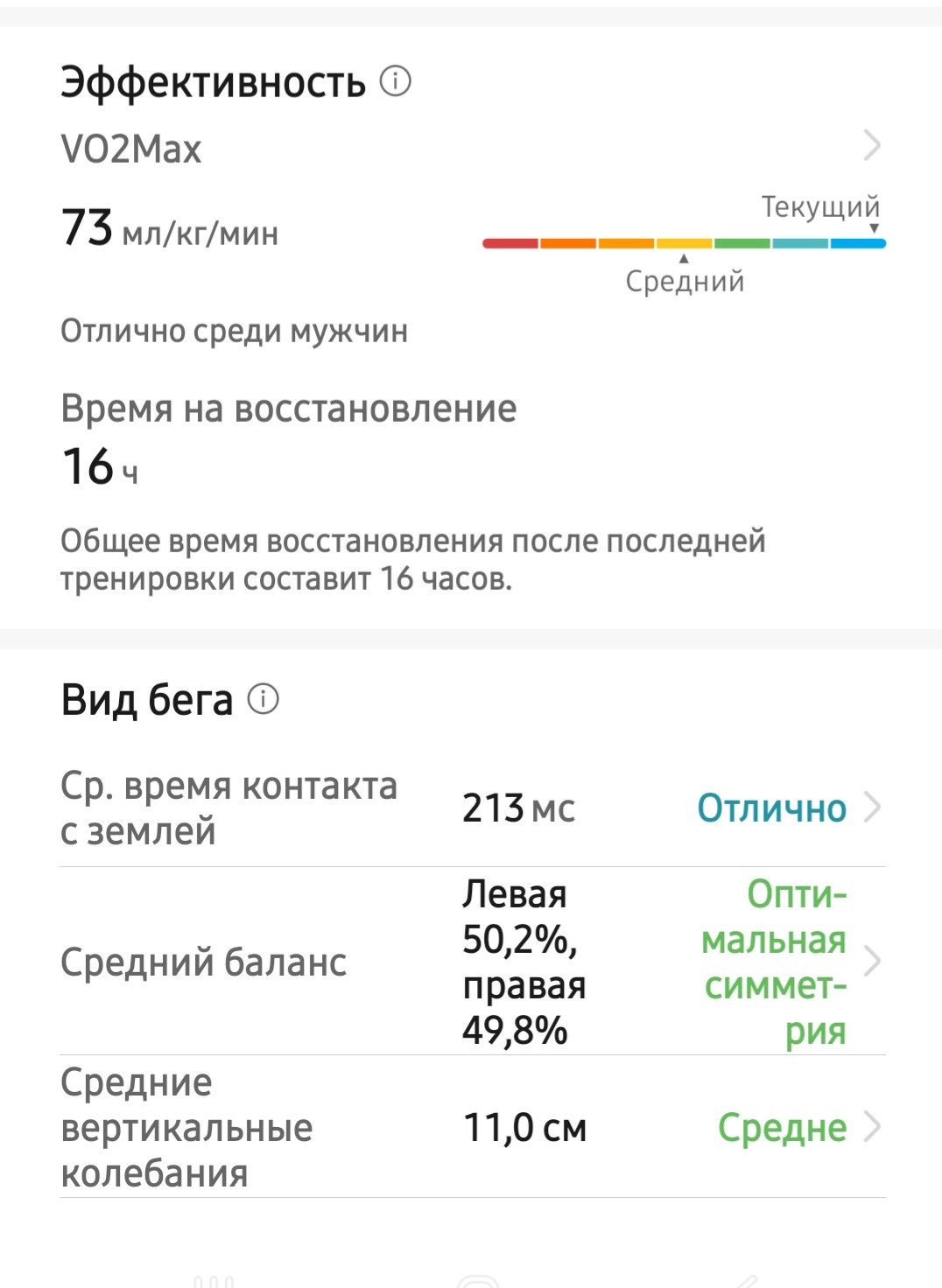The image size is (942, 1288).
Task: Tap the Отлично rating link
Action: tap(771, 808)
